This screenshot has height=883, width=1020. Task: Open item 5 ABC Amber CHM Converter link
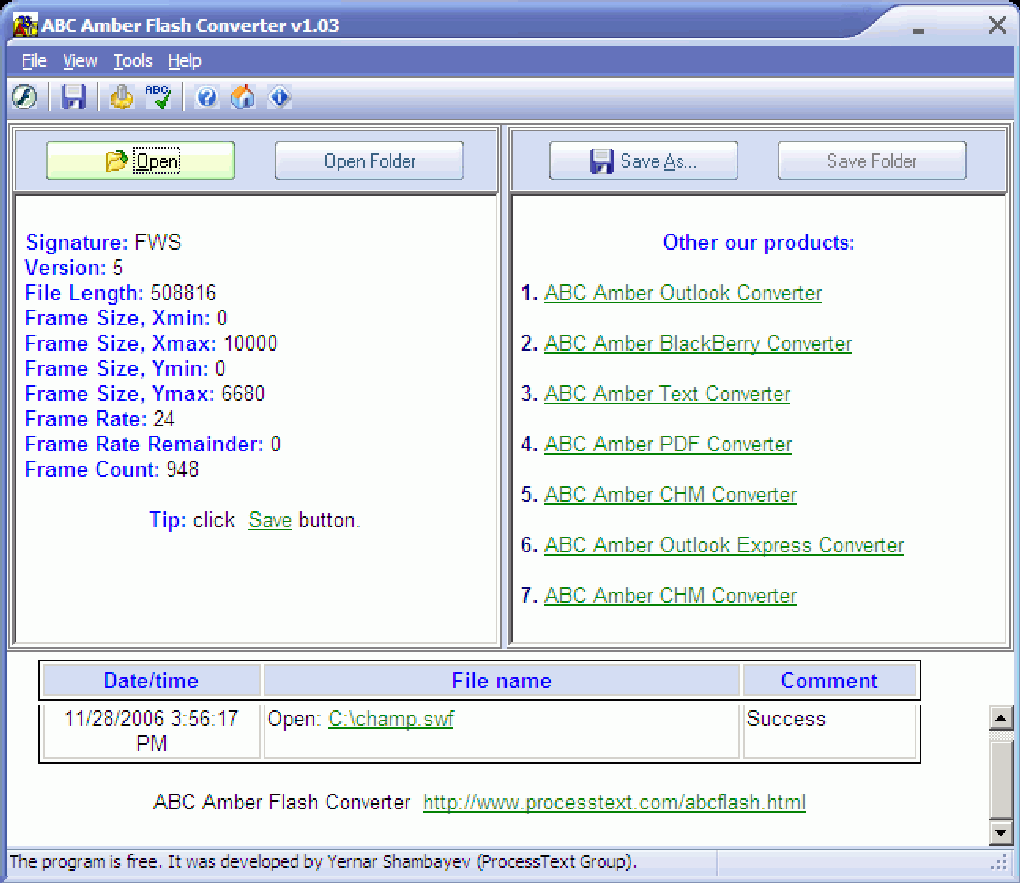(x=670, y=495)
